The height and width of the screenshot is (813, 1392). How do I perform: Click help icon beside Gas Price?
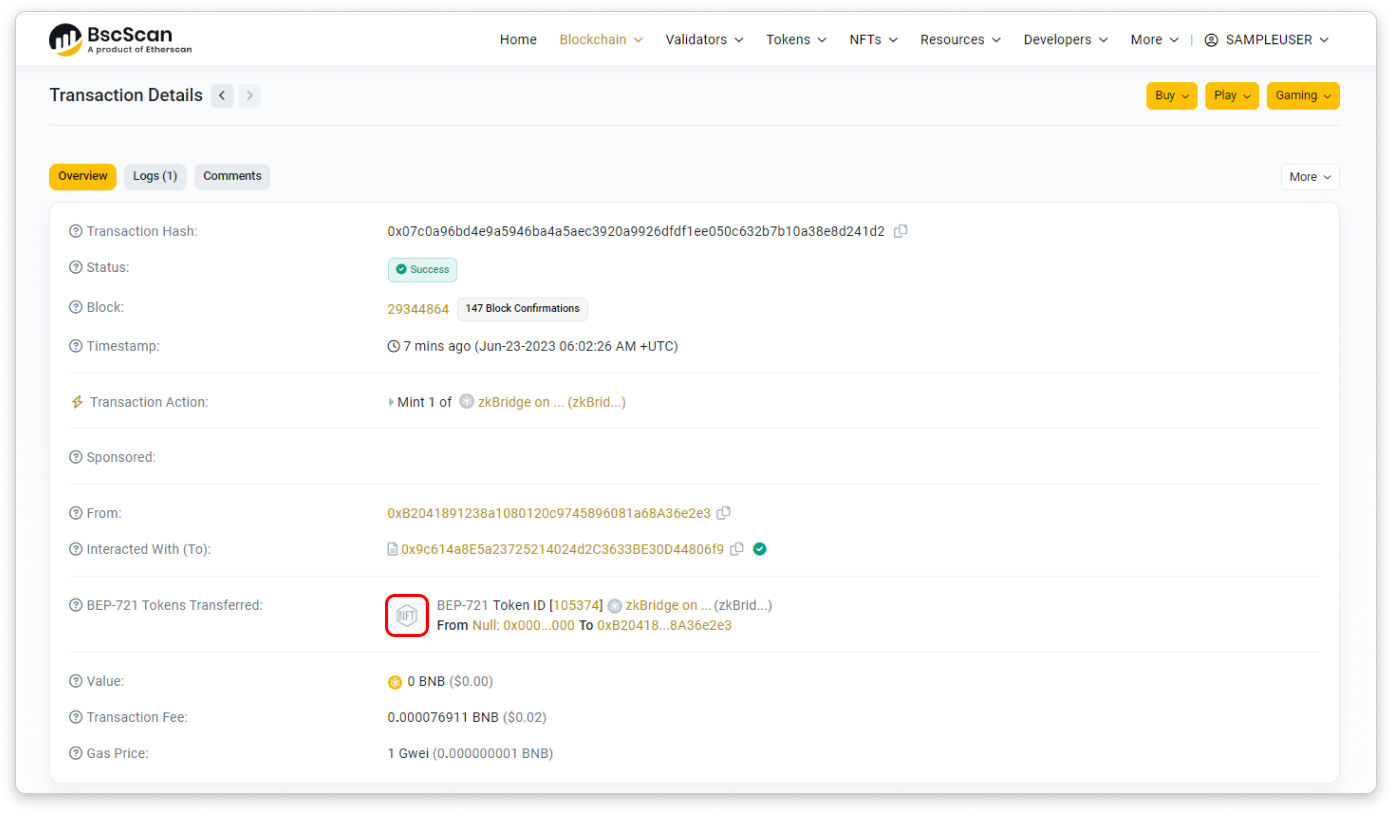click(76, 754)
